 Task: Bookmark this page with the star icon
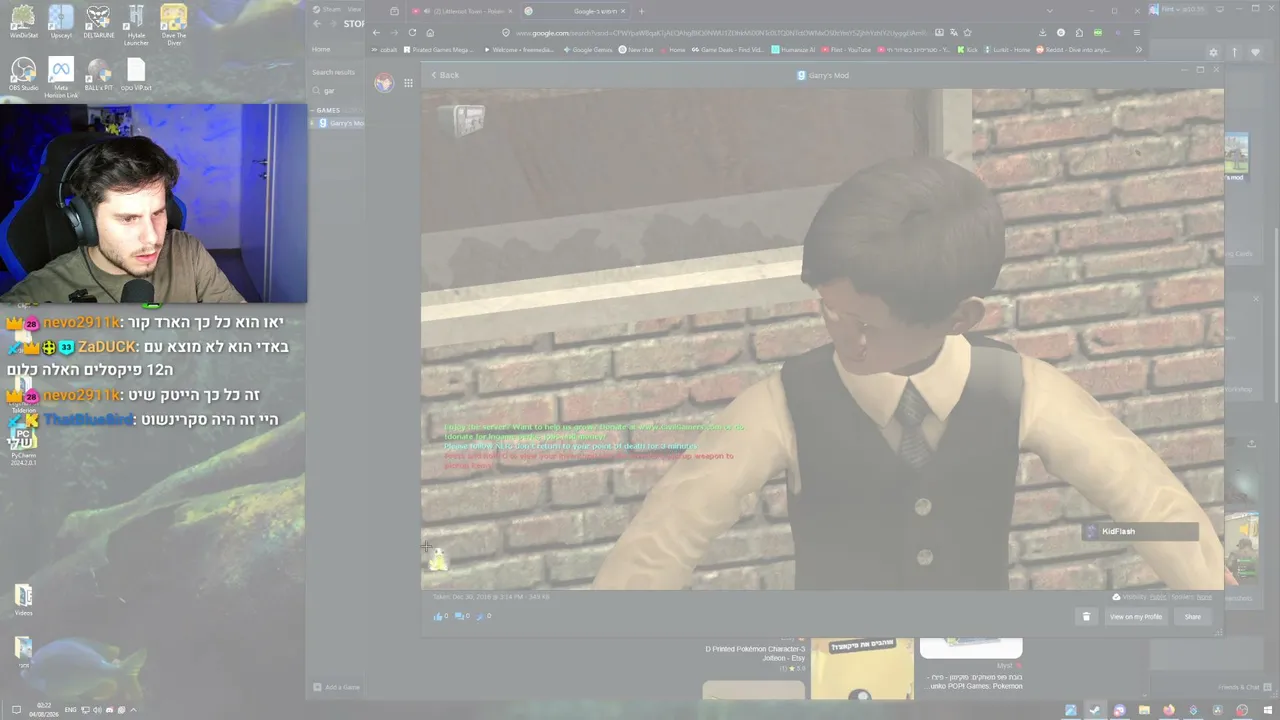coord(967,32)
